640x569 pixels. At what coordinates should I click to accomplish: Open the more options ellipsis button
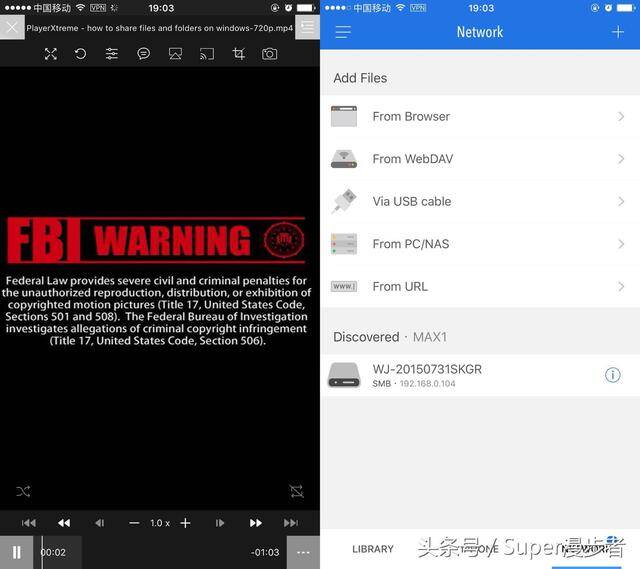(x=303, y=552)
